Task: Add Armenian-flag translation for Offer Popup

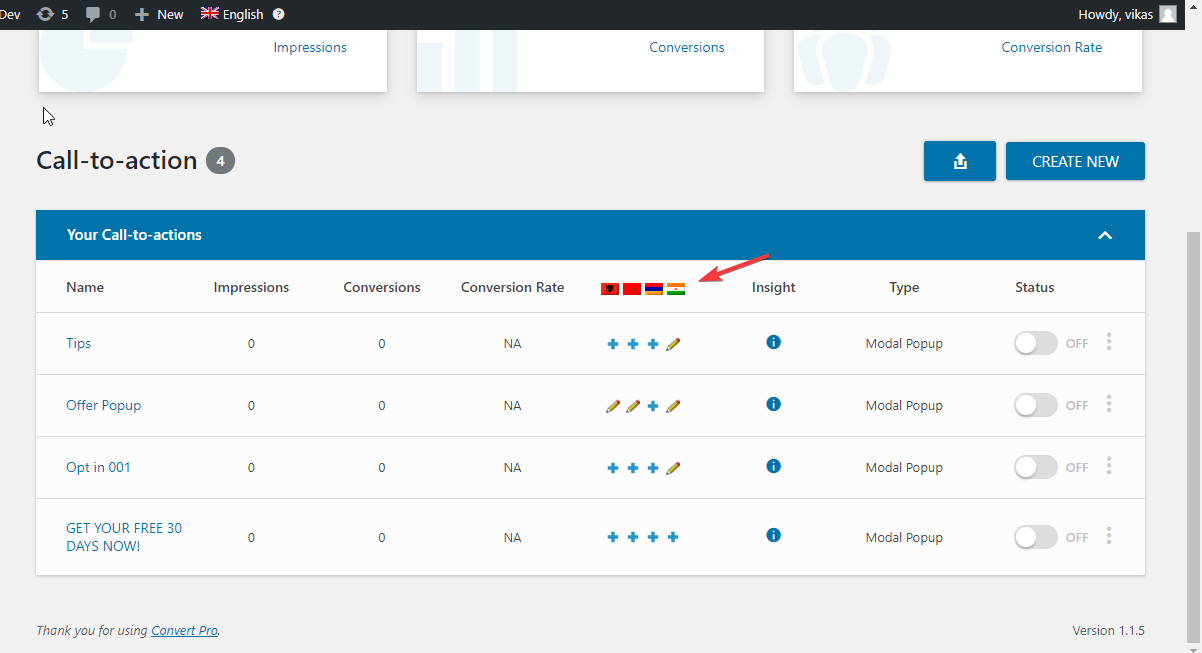Action: pos(653,406)
